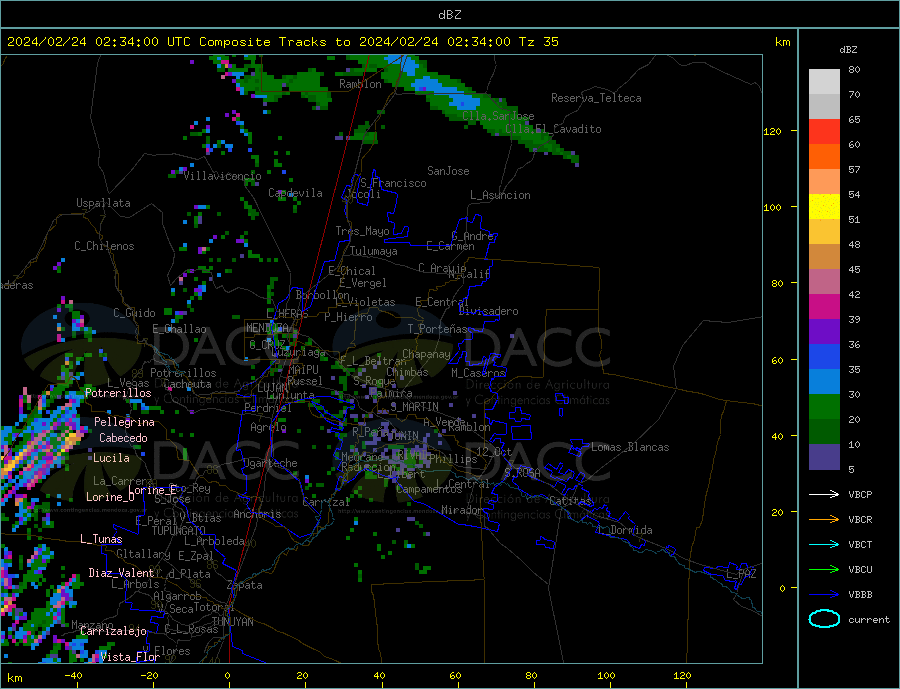Viewport: 900px width, 689px height.
Task: Click the Reserva_Telteca label
Action: coord(596,98)
